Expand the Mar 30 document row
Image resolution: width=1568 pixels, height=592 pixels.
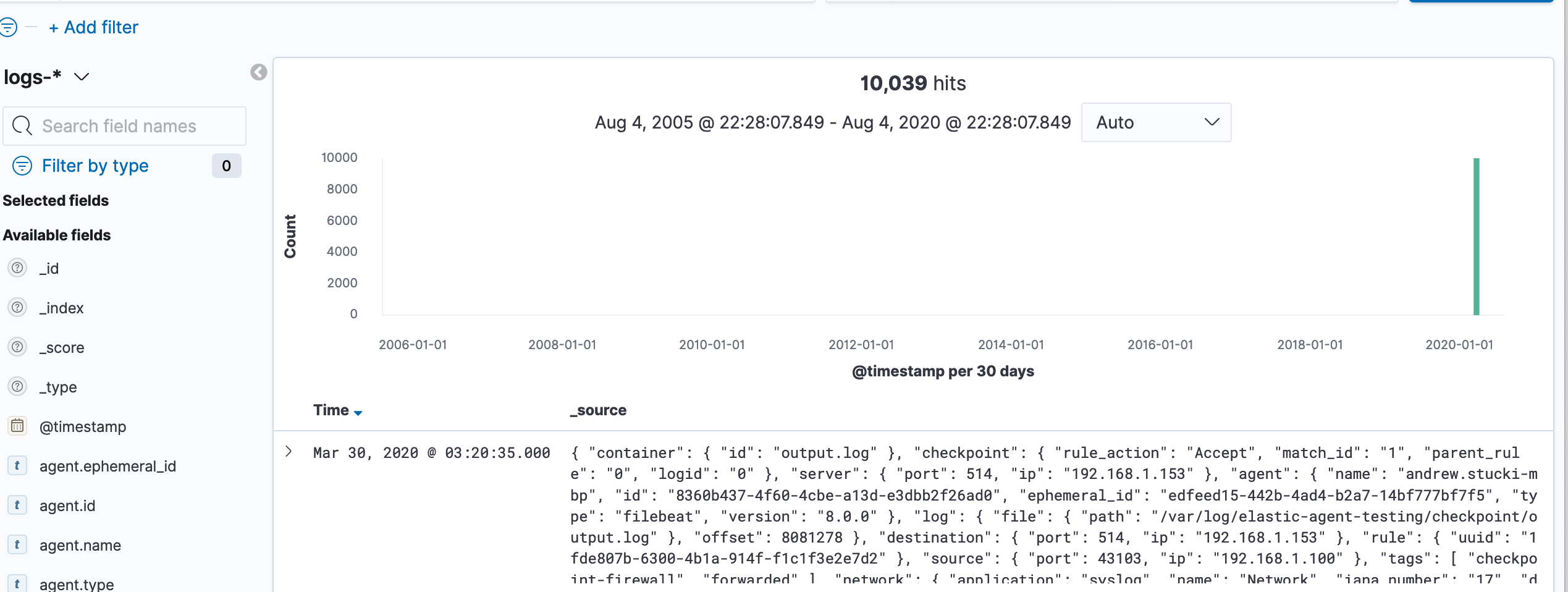point(288,452)
